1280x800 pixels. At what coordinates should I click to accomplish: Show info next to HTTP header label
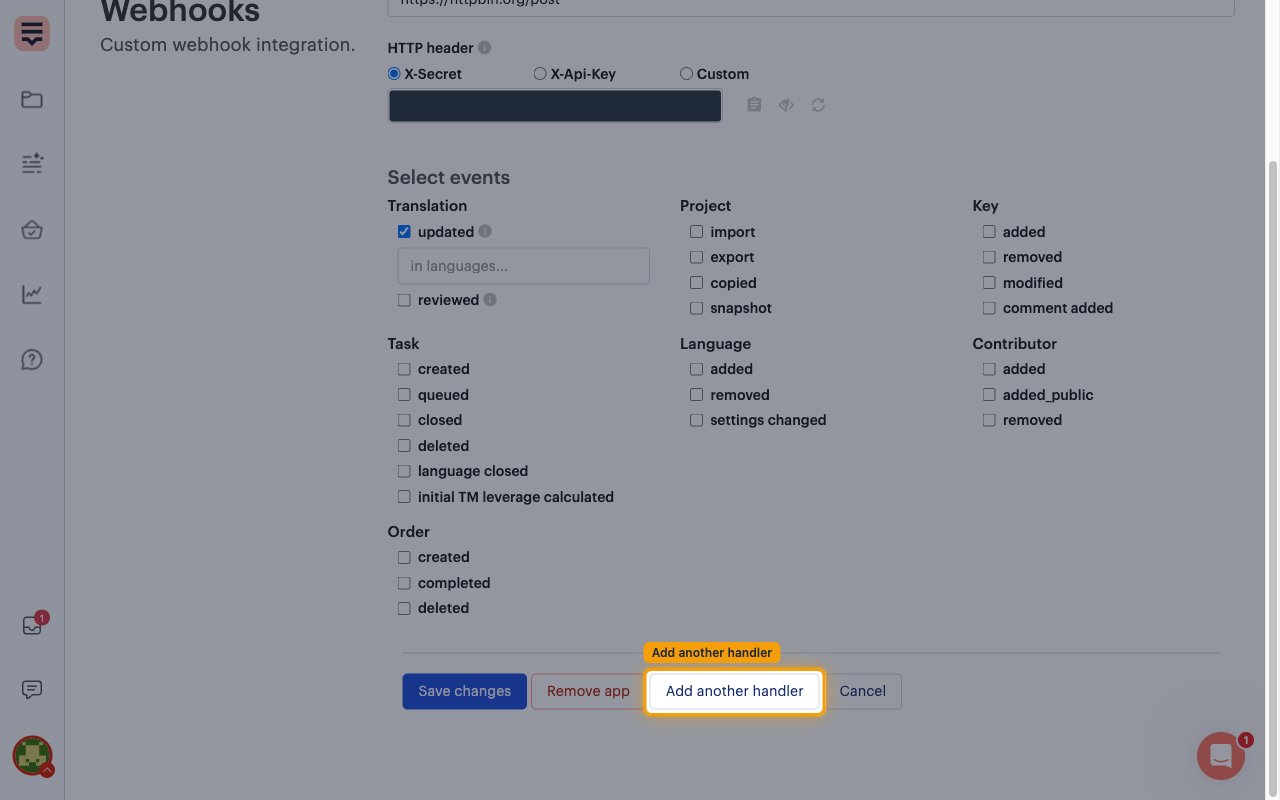tap(485, 48)
